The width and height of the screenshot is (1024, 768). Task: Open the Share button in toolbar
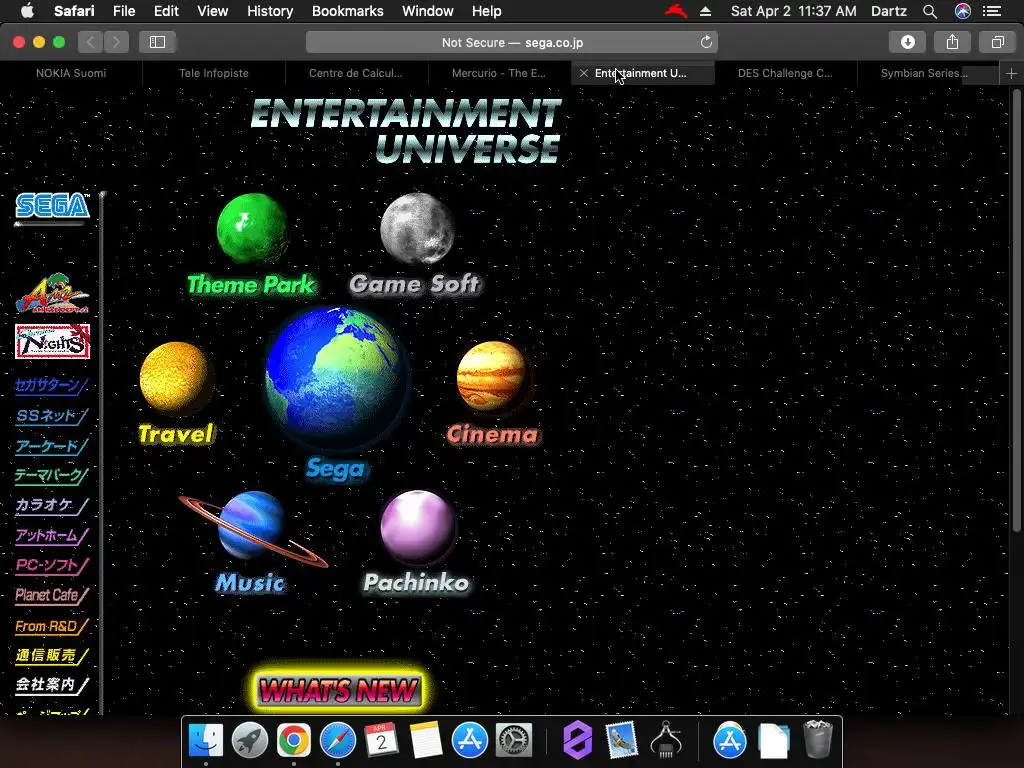pyautogui.click(x=952, y=42)
